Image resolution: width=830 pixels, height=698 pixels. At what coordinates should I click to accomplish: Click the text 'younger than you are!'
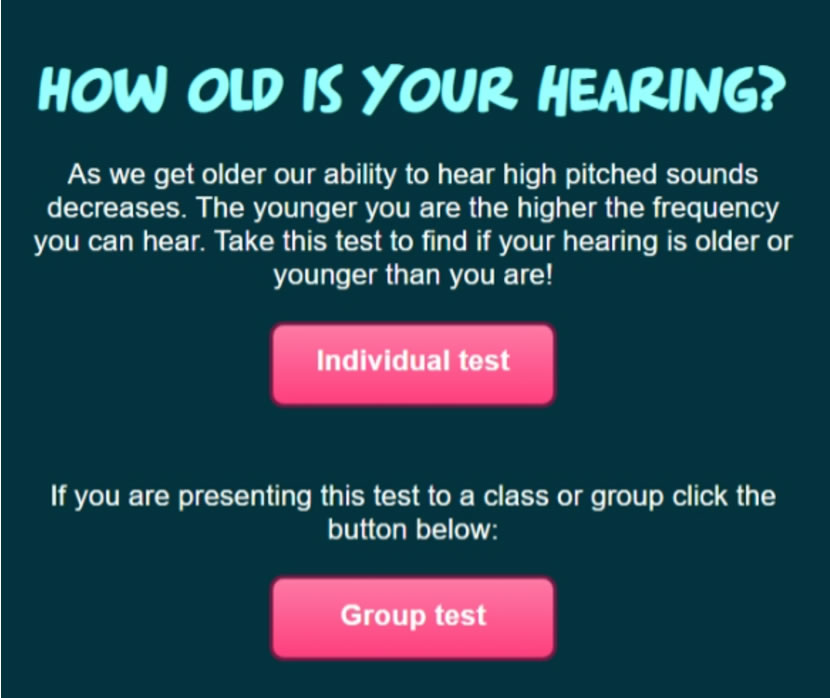pyautogui.click(x=413, y=275)
